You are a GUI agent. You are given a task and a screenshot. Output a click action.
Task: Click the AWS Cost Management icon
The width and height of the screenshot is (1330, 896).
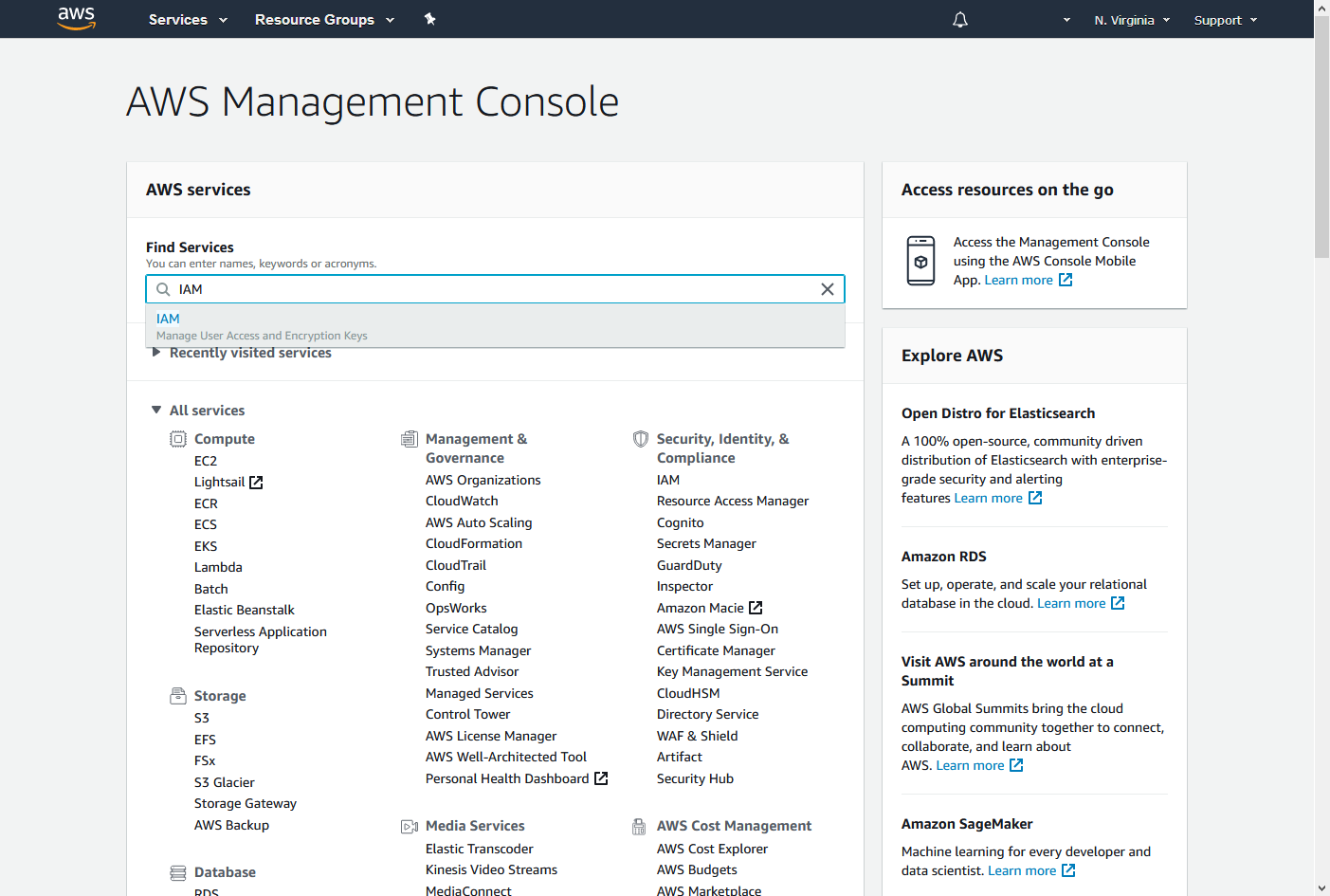639,827
